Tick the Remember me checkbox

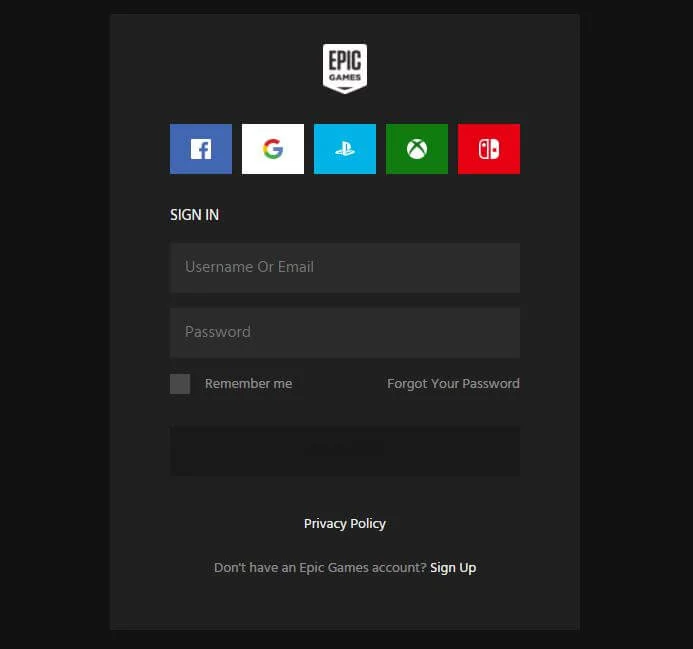coord(180,384)
